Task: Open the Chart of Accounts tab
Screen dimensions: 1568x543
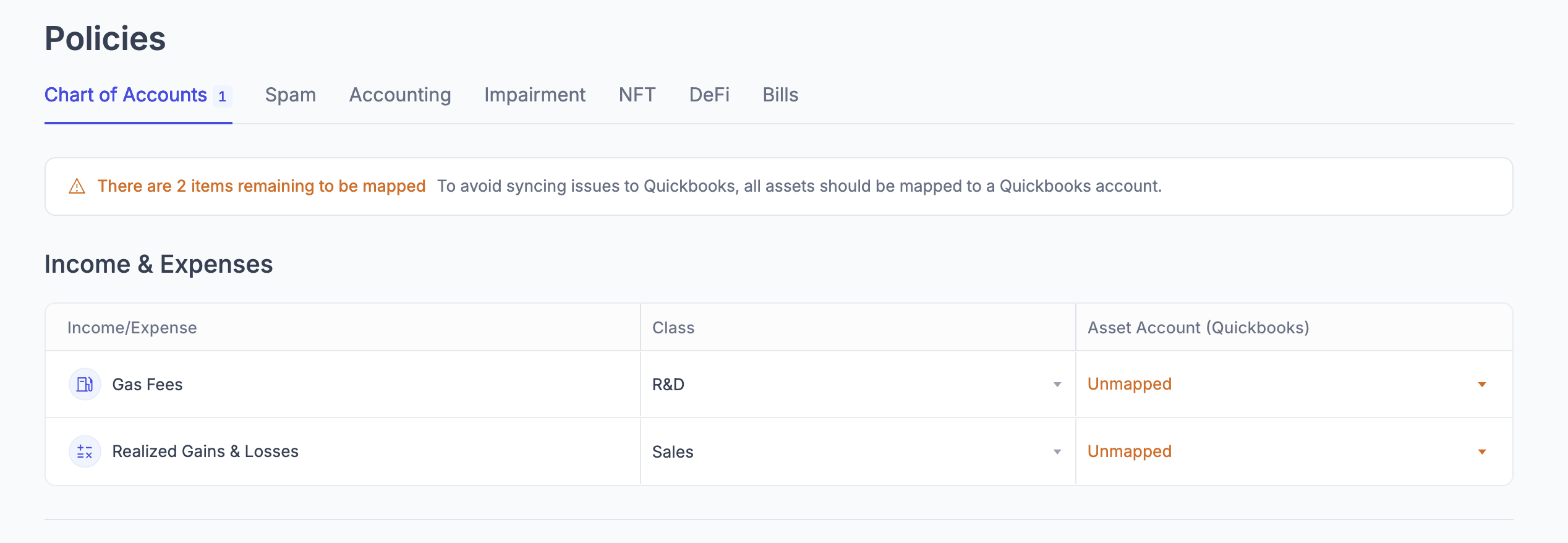Action: (x=126, y=95)
